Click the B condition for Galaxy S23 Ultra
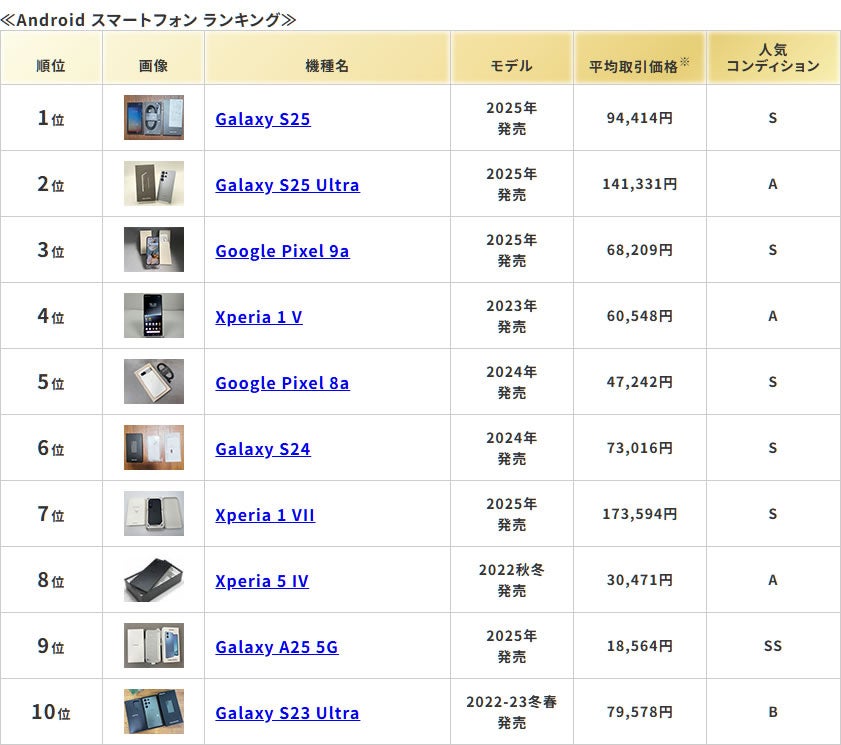Viewport: 841px width, 745px height. [773, 712]
